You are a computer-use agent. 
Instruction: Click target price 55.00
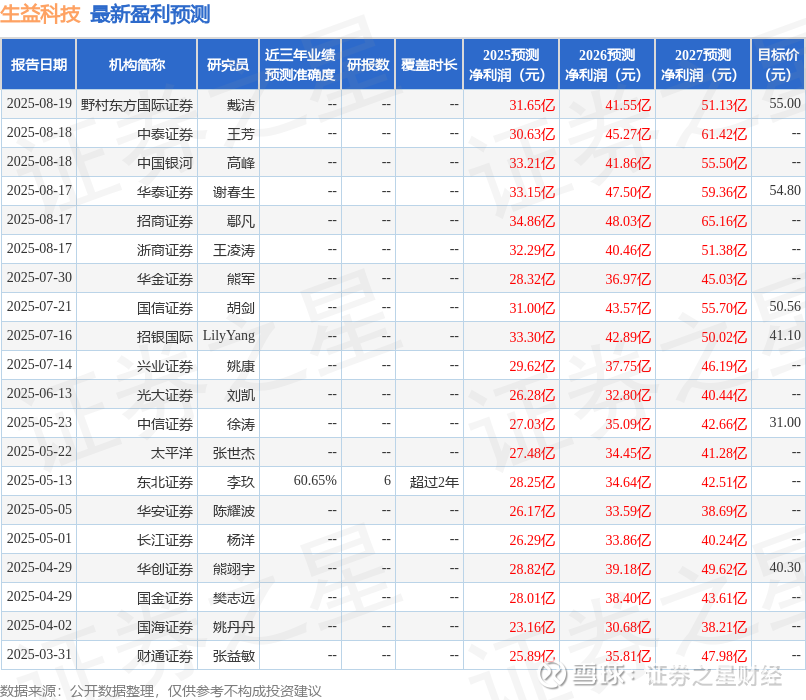point(785,103)
